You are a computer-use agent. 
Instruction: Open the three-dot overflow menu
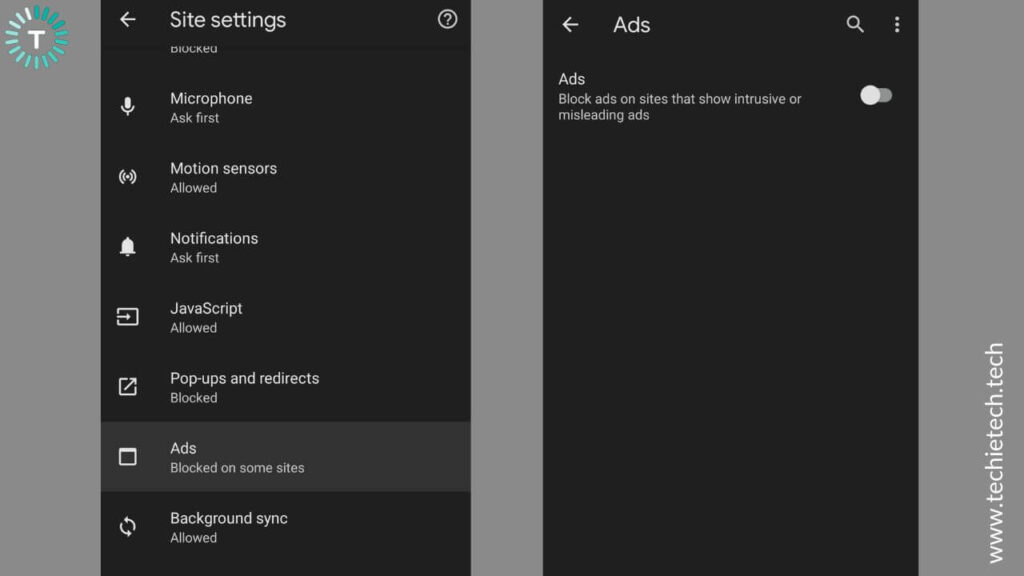897,24
